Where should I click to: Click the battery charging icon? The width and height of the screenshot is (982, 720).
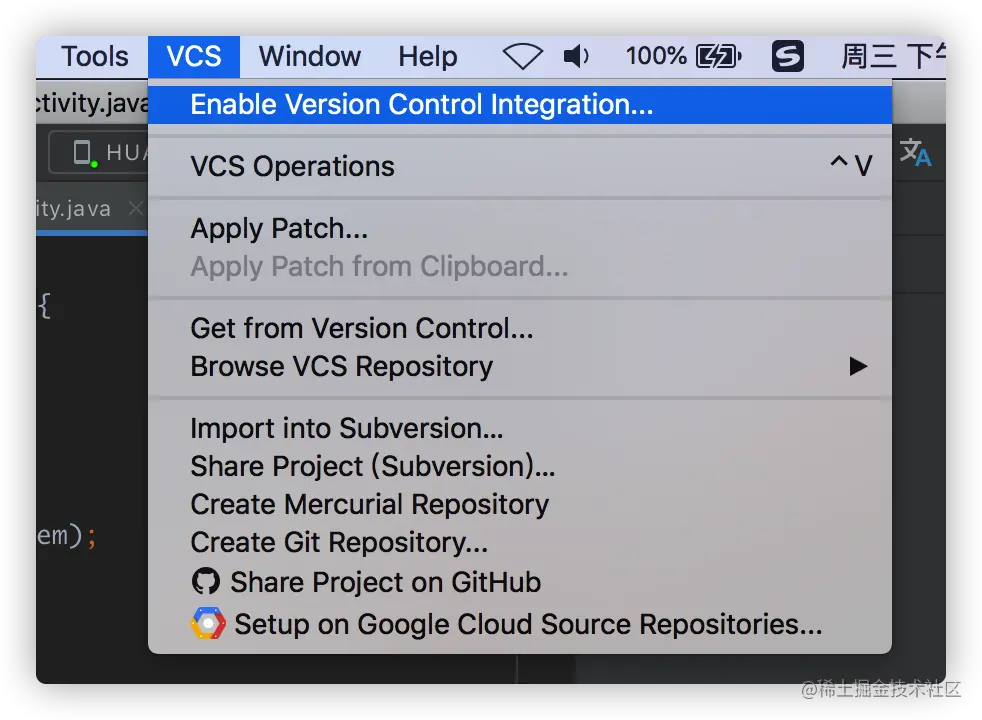(718, 57)
